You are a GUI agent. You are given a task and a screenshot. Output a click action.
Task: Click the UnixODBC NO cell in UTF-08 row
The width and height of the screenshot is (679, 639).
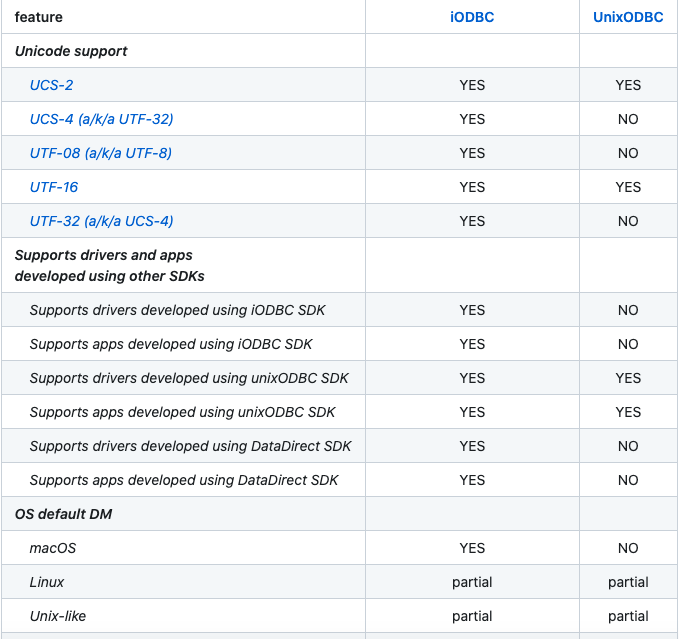point(628,153)
